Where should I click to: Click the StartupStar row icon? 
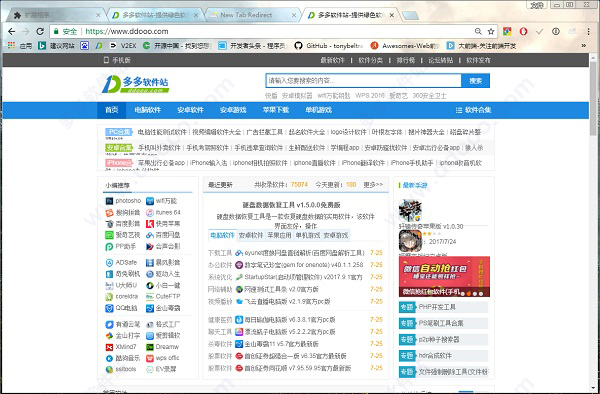pos(239,277)
